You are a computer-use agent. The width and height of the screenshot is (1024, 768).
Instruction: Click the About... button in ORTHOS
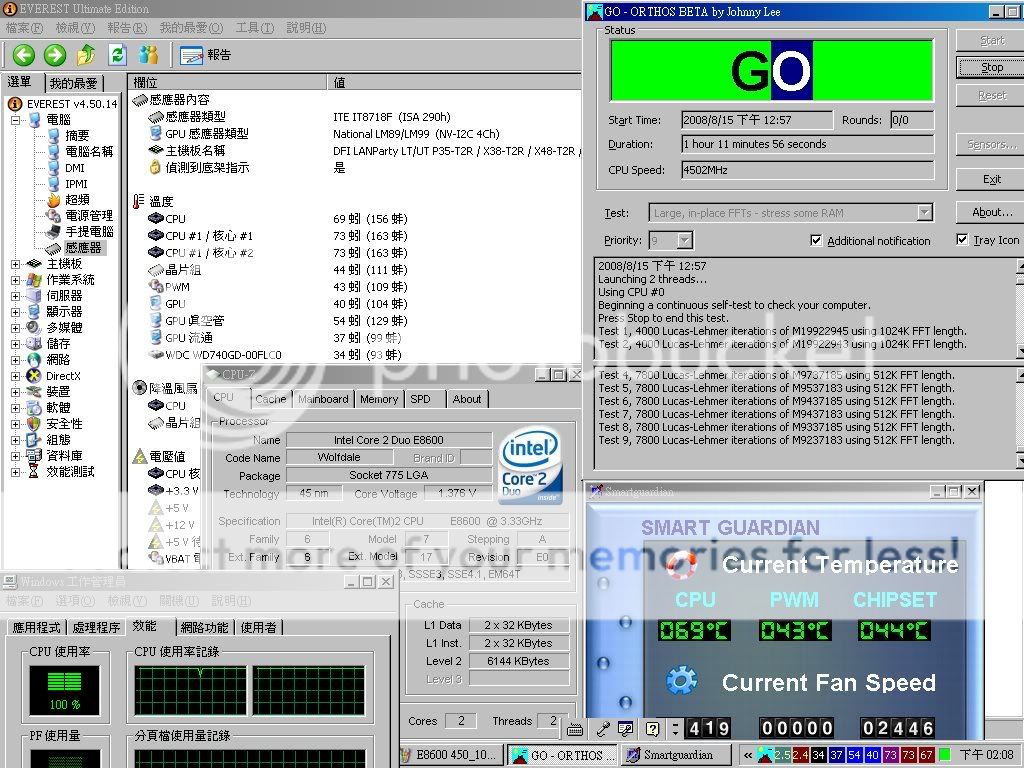click(992, 212)
